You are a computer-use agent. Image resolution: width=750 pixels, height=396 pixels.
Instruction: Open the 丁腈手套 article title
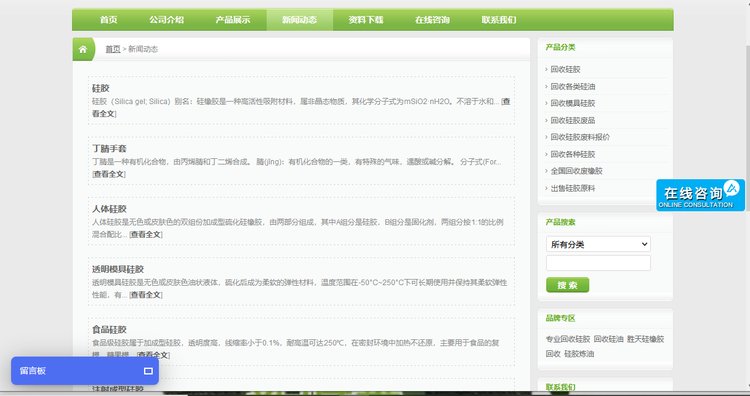tap(109, 149)
